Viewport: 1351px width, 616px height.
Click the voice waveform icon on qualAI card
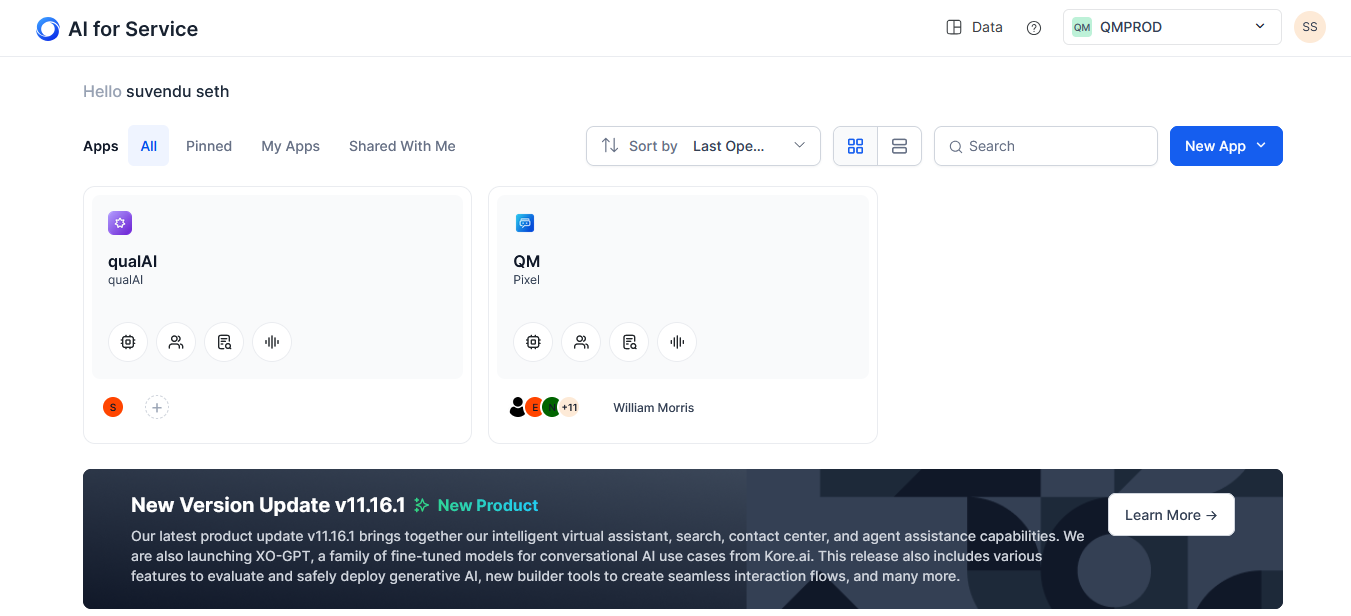pos(272,342)
